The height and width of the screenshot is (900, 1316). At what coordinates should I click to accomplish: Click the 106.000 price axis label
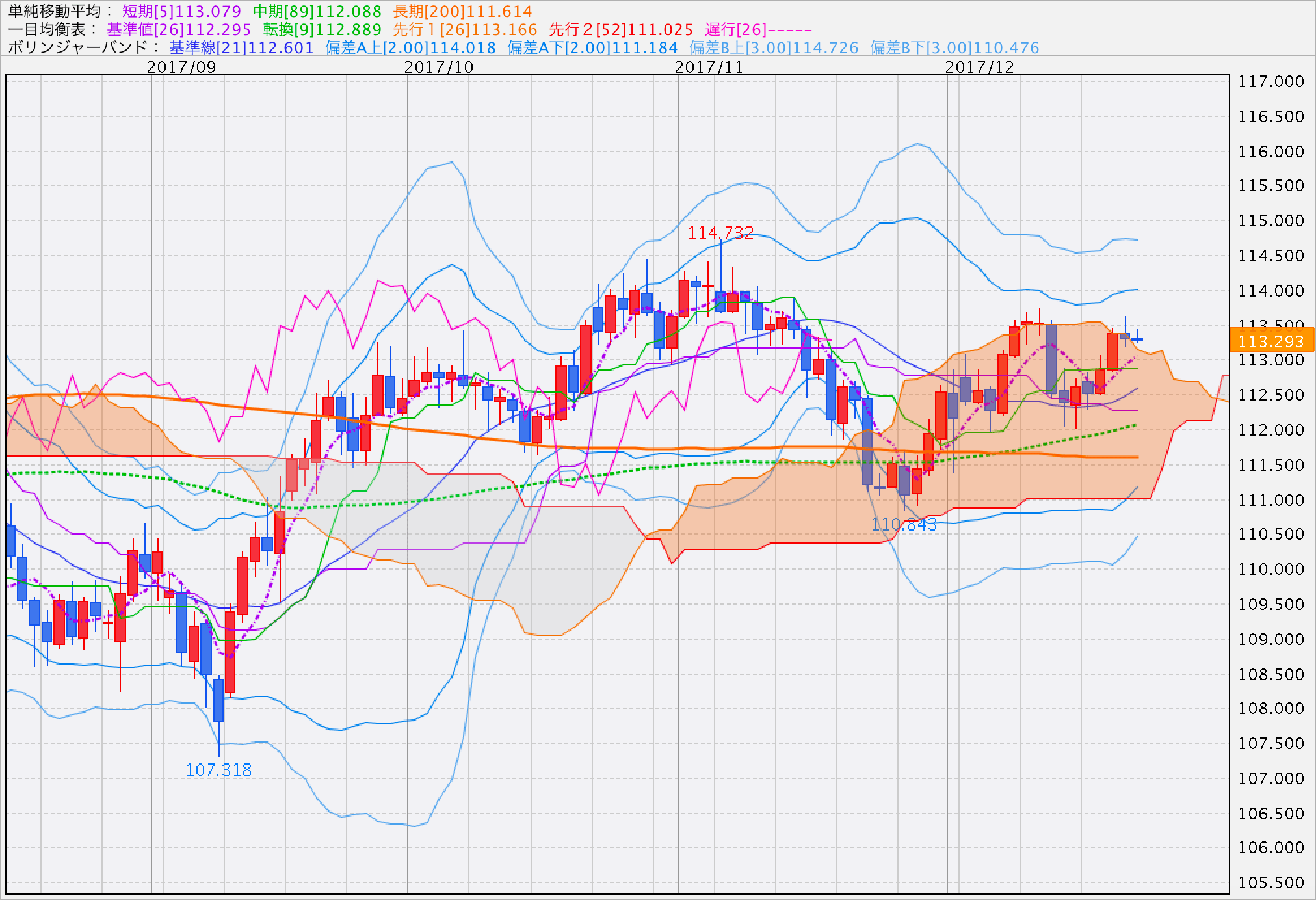pos(1271,847)
